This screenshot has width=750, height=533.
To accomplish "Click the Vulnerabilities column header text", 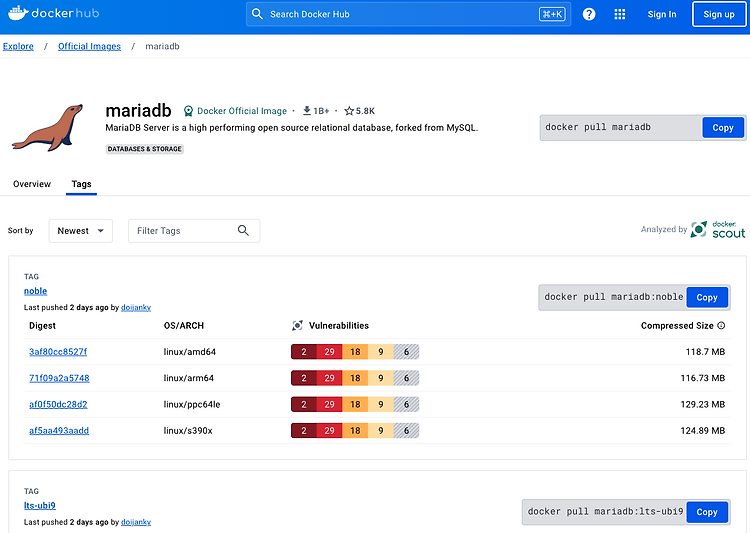I will tap(339, 326).
